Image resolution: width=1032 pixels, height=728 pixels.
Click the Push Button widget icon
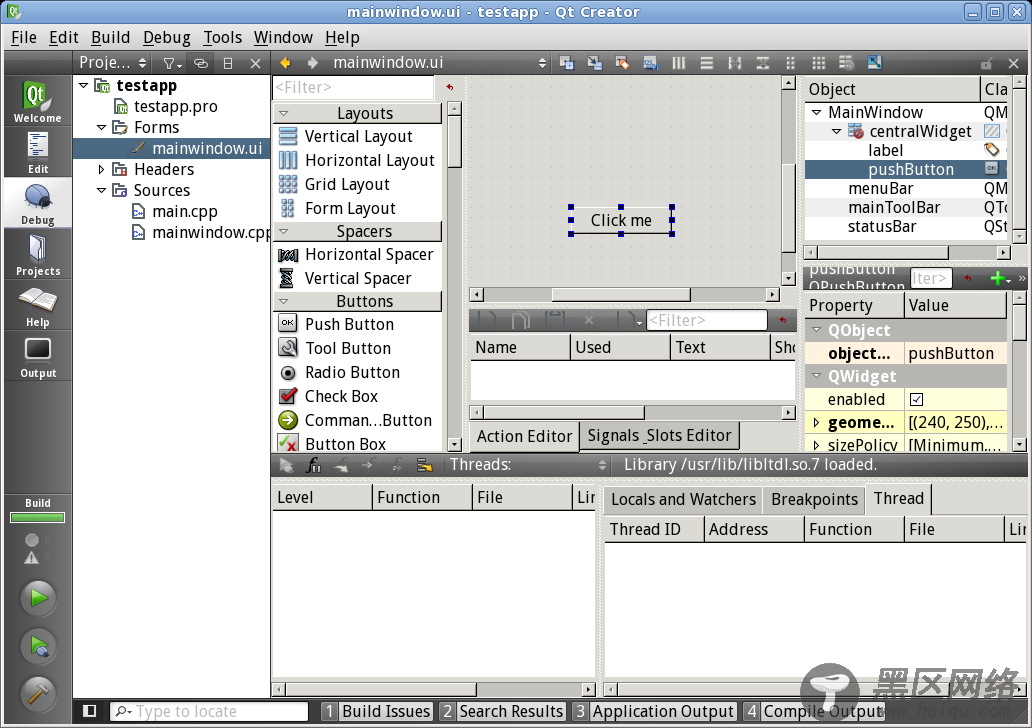[288, 323]
